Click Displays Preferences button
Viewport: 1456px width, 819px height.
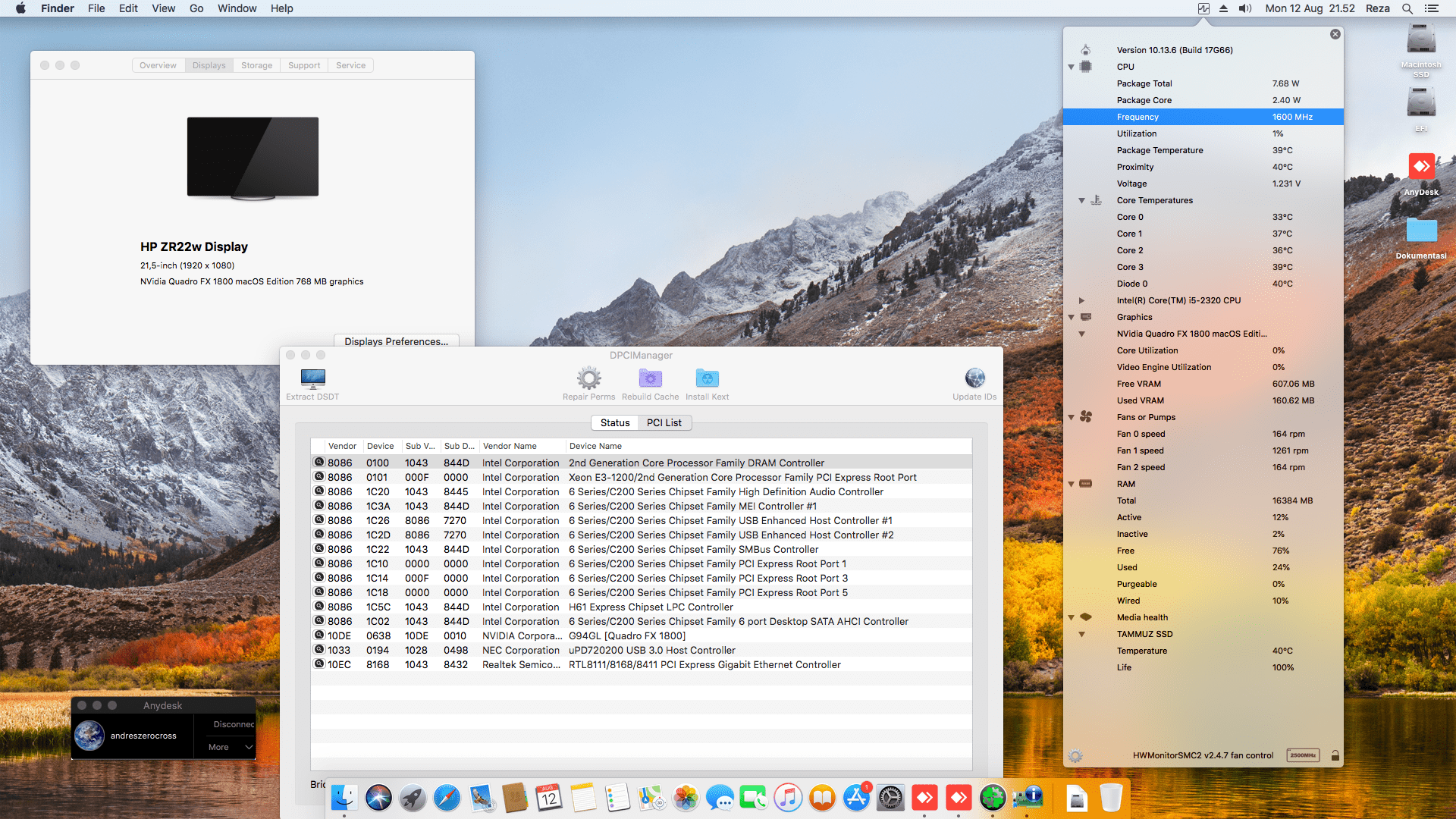[x=396, y=341]
